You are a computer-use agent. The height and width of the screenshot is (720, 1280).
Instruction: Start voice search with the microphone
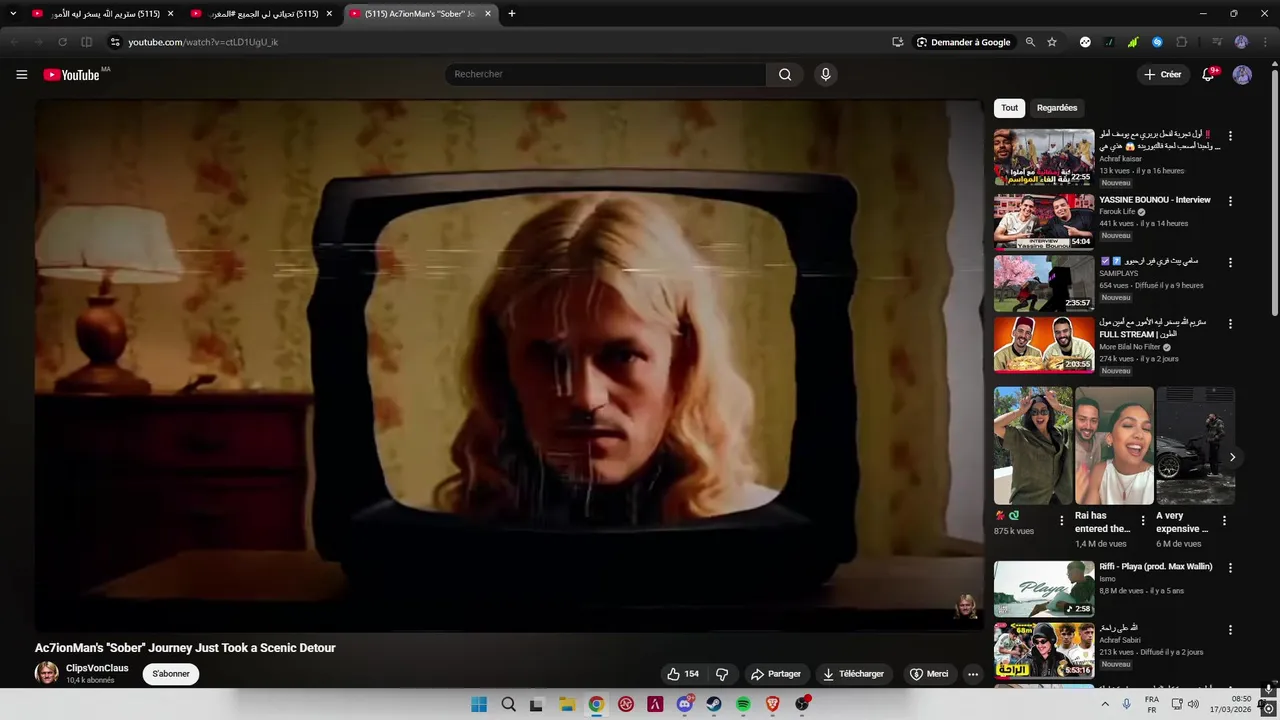tap(825, 74)
